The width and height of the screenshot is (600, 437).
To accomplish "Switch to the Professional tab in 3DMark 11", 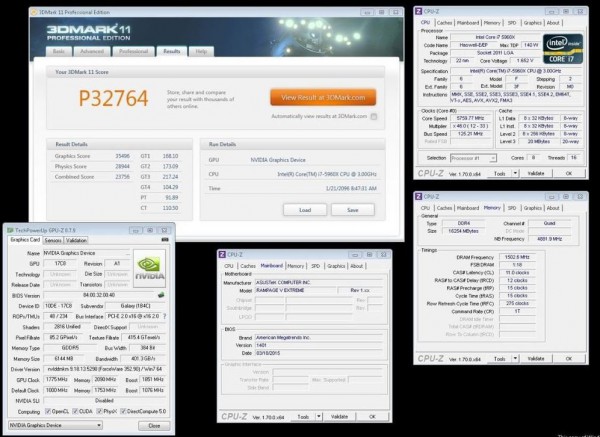I will point(133,51).
